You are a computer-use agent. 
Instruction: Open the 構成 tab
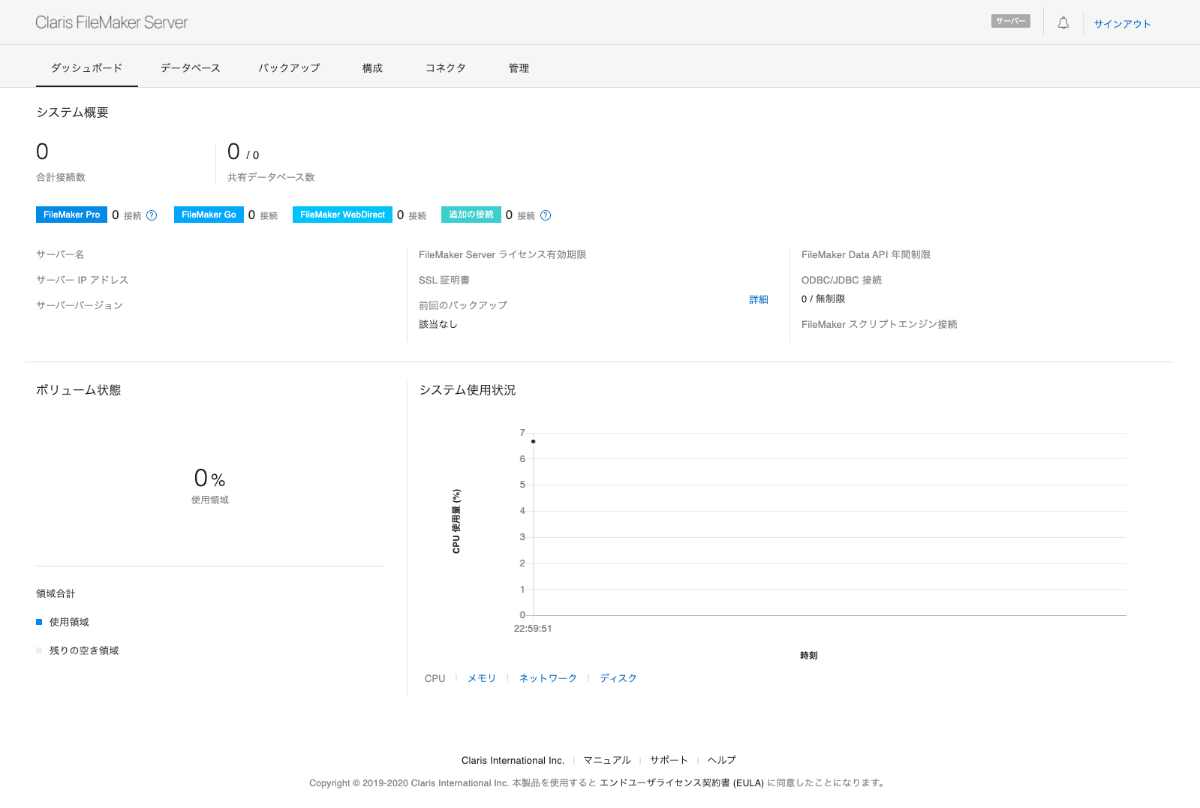[372, 68]
